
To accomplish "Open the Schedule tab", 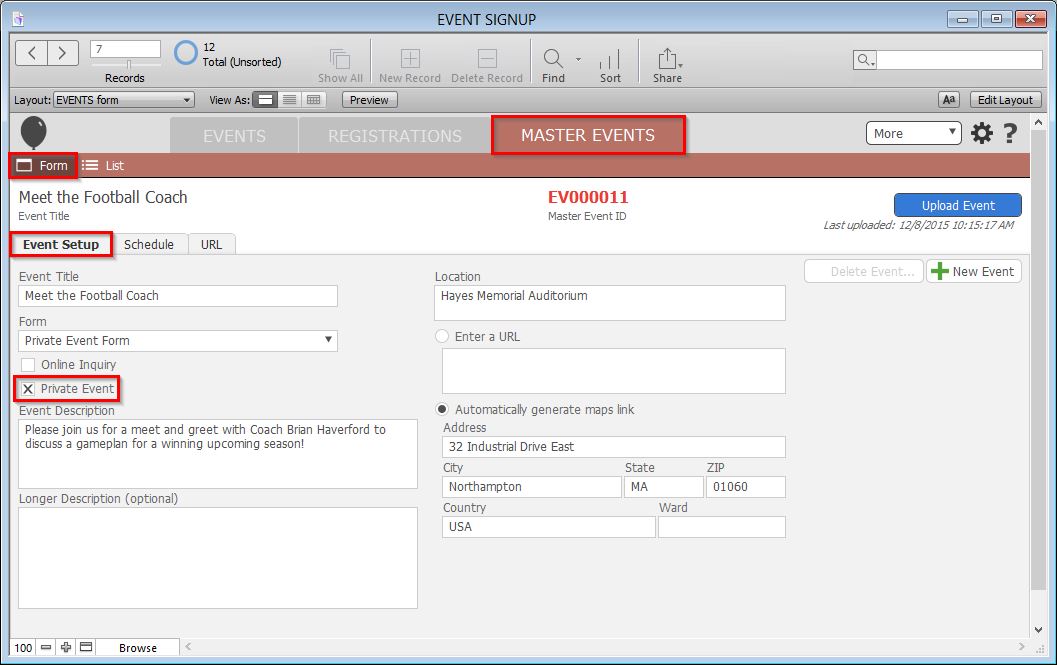I will point(149,244).
